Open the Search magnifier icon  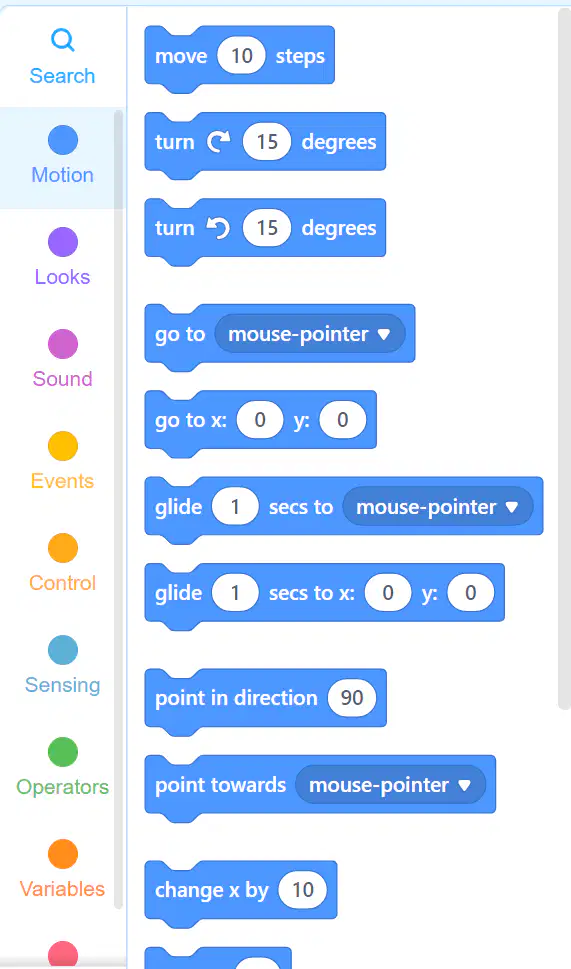point(62,41)
